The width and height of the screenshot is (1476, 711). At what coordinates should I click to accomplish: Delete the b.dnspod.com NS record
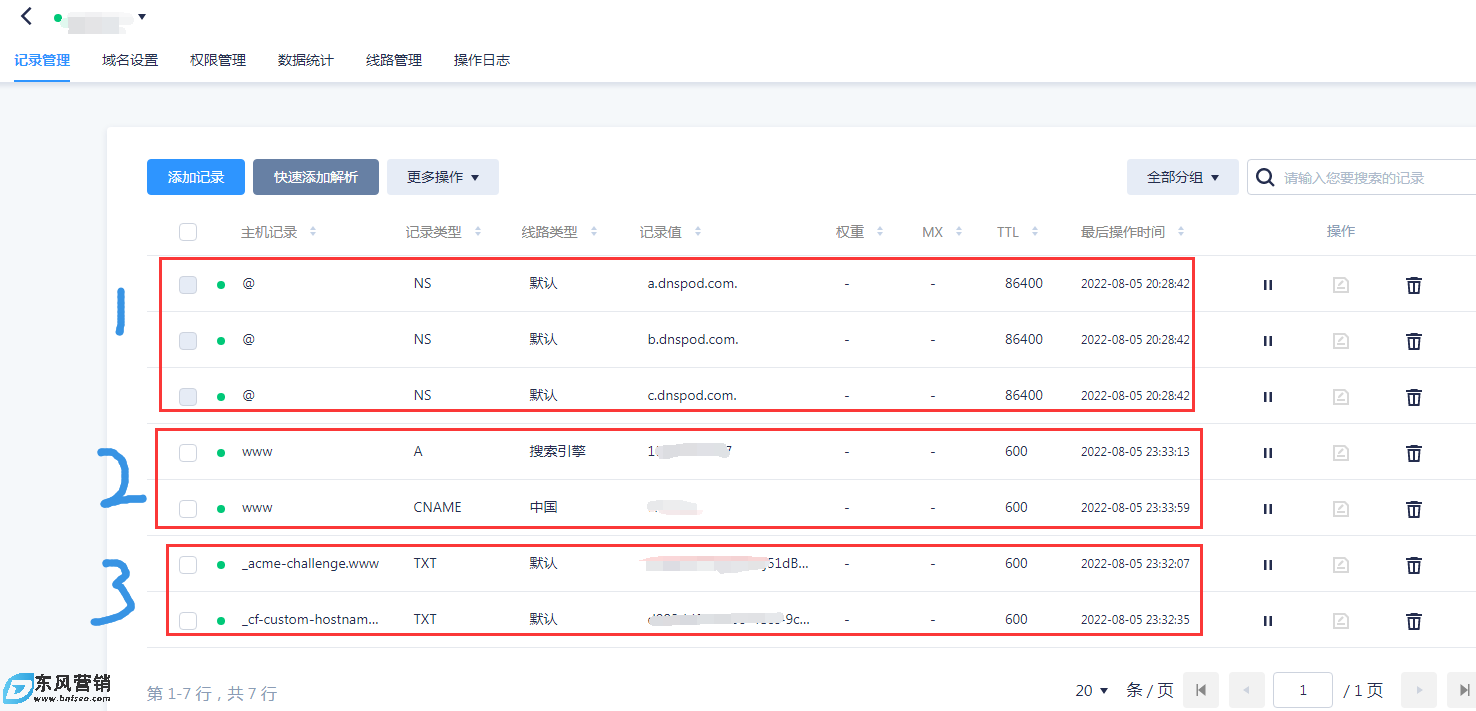(1413, 341)
